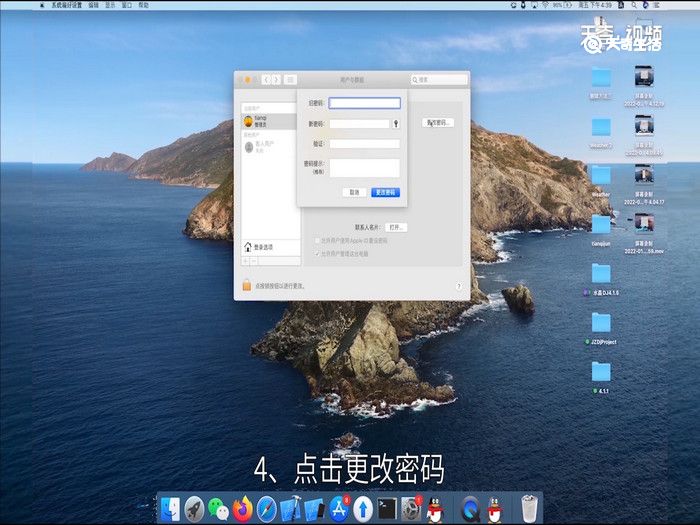Open the System Preferences menu in menu bar
The image size is (700, 525).
(66, 5)
